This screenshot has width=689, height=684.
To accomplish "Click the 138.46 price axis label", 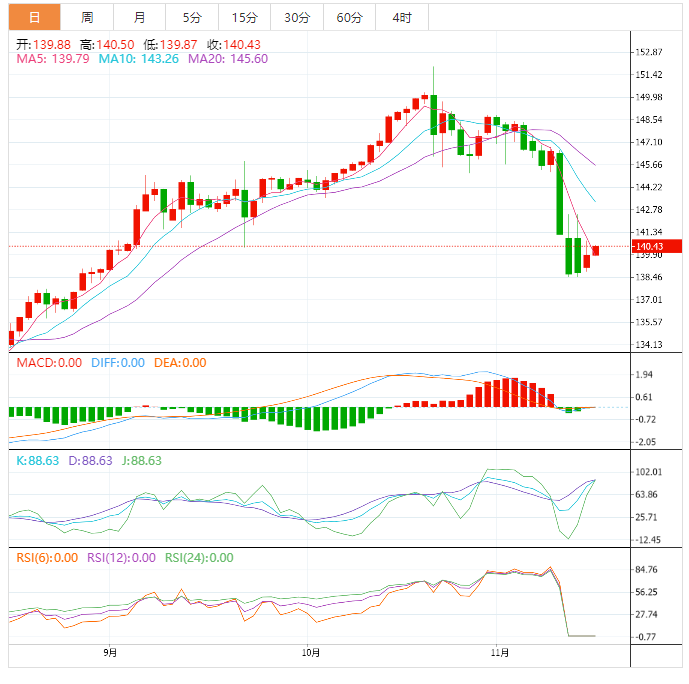I will 649,277.
